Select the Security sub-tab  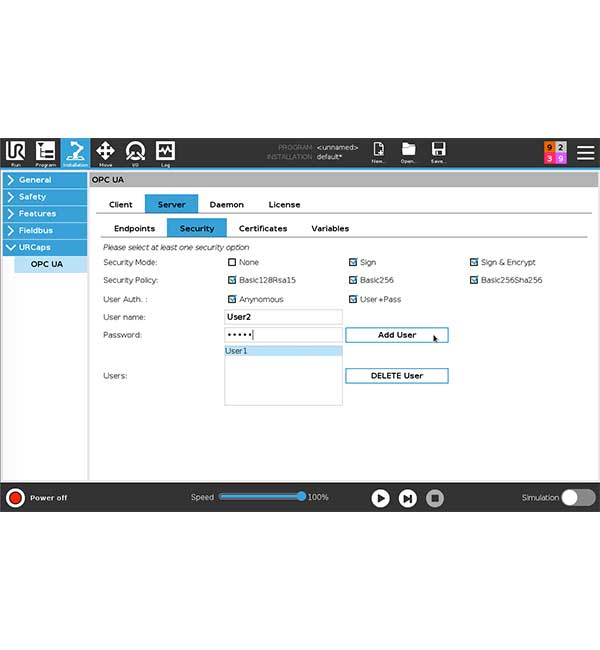197,228
